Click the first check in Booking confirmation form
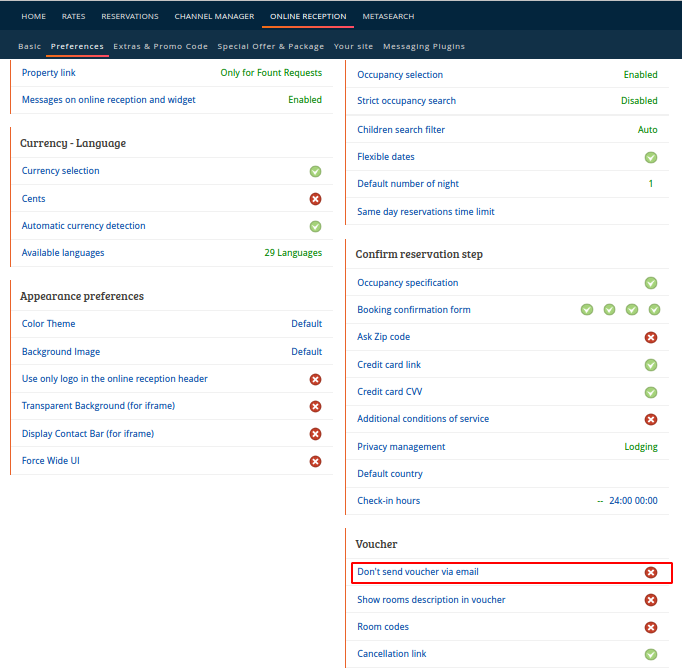Screen dimensions: 682x668 pos(587,310)
